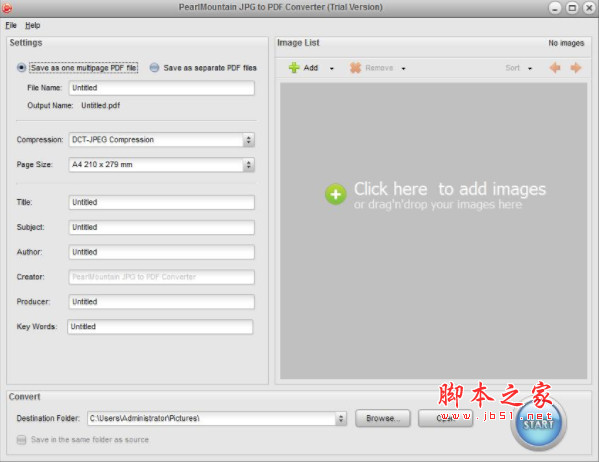Click the Key Words input field
The image size is (599, 462).
coord(160,327)
